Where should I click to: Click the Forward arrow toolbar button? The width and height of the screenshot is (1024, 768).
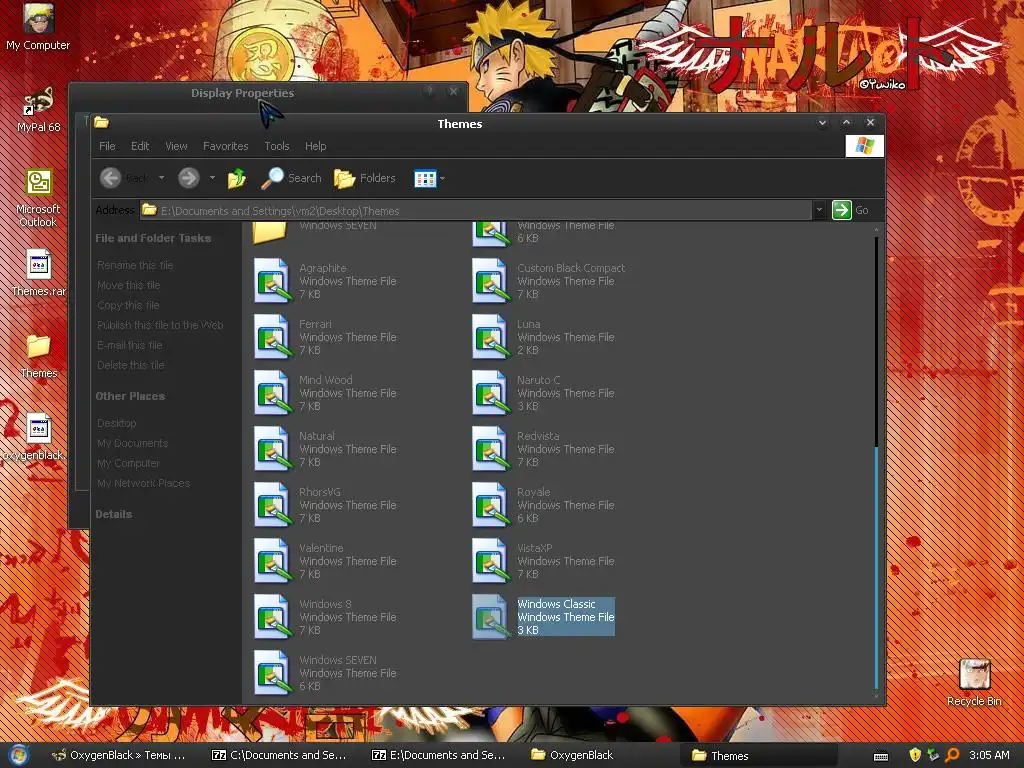tap(189, 178)
